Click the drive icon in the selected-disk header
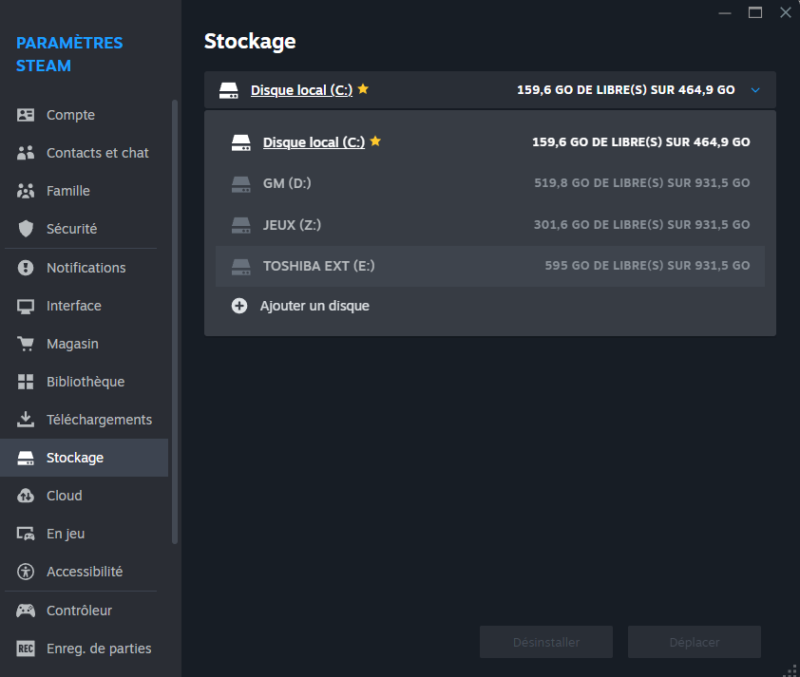Image resolution: width=800 pixels, height=677 pixels. click(x=229, y=90)
